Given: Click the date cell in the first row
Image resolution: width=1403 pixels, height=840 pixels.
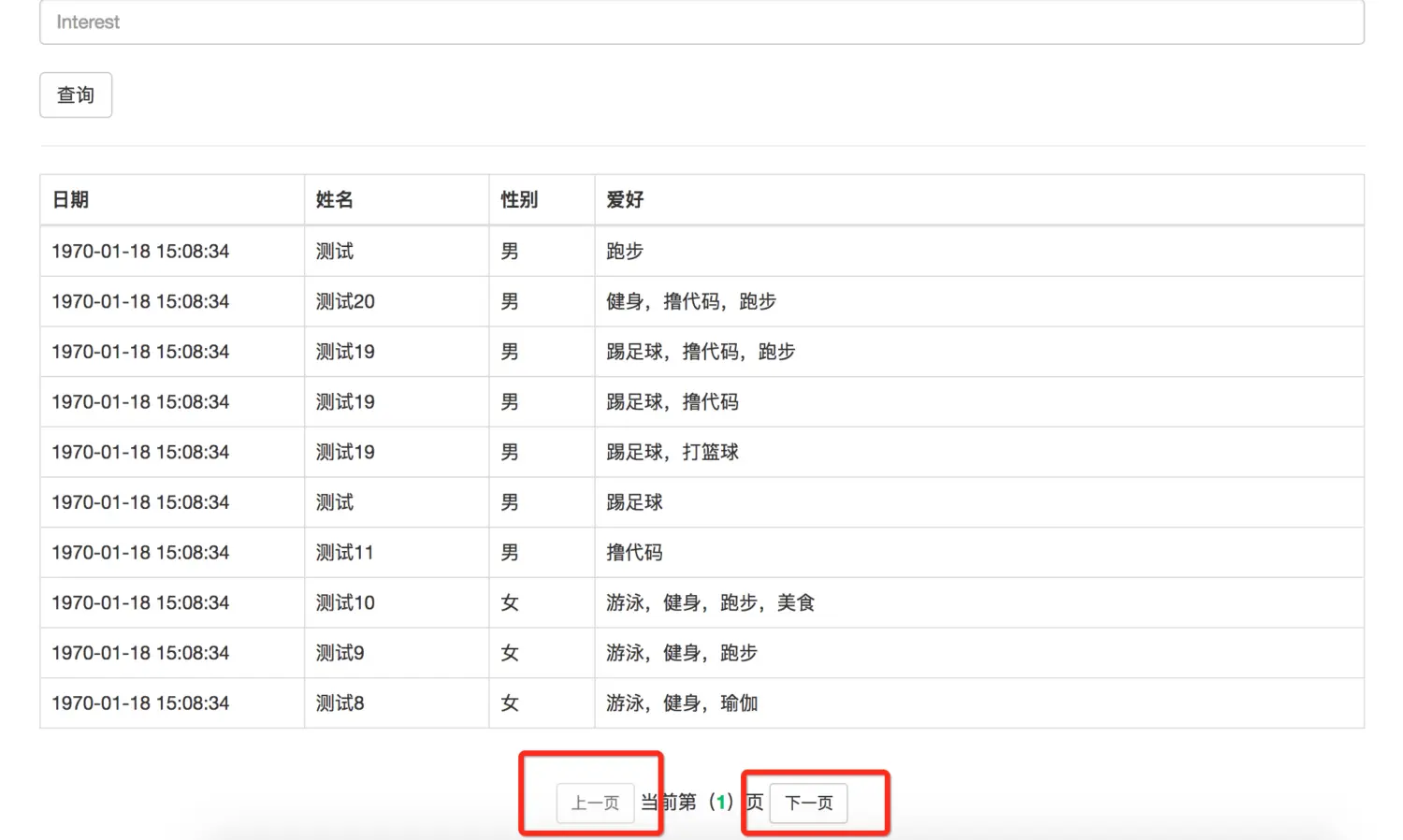Looking at the screenshot, I should pos(140,251).
